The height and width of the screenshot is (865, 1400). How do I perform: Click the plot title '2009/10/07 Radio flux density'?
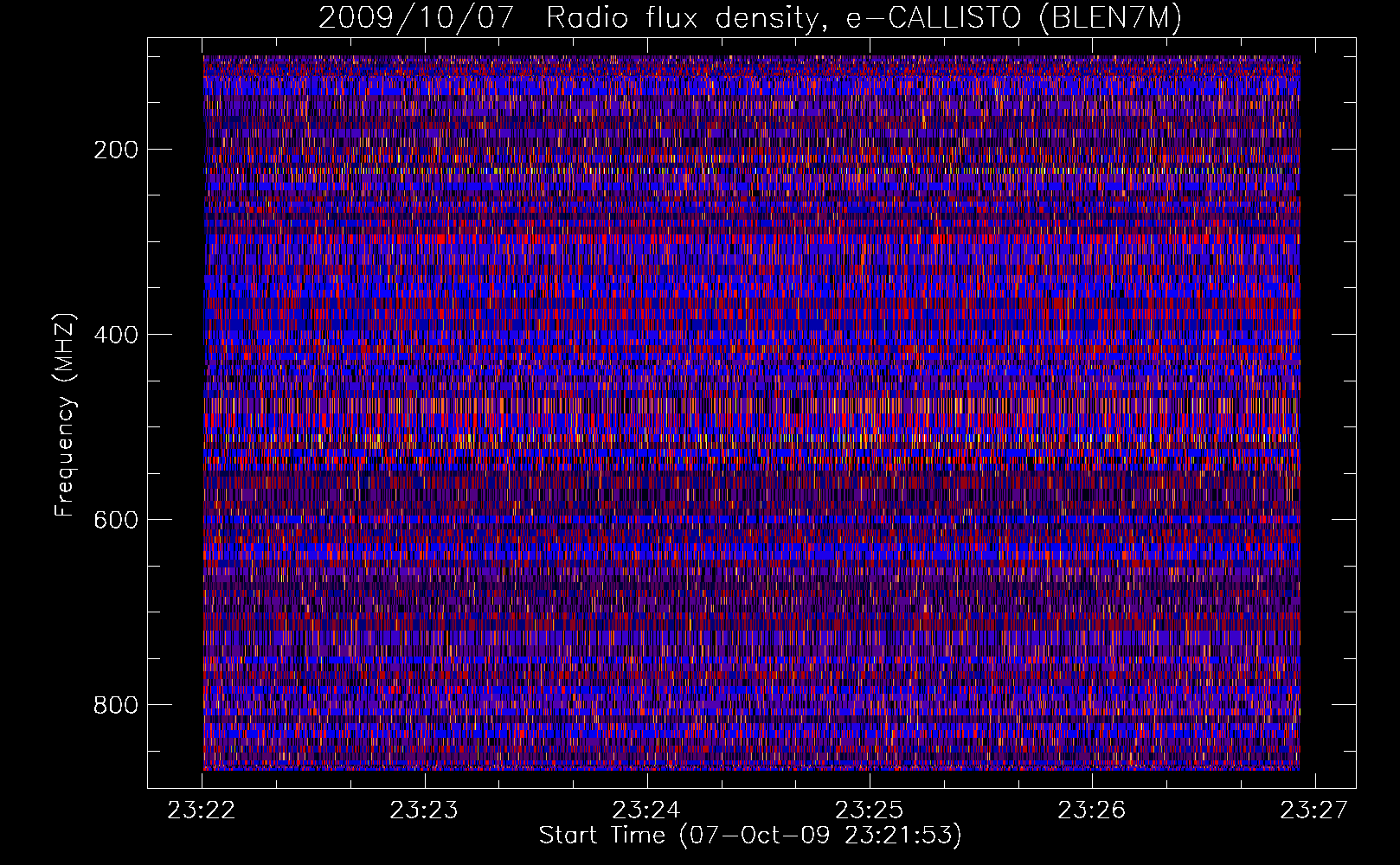pyautogui.click(x=750, y=18)
